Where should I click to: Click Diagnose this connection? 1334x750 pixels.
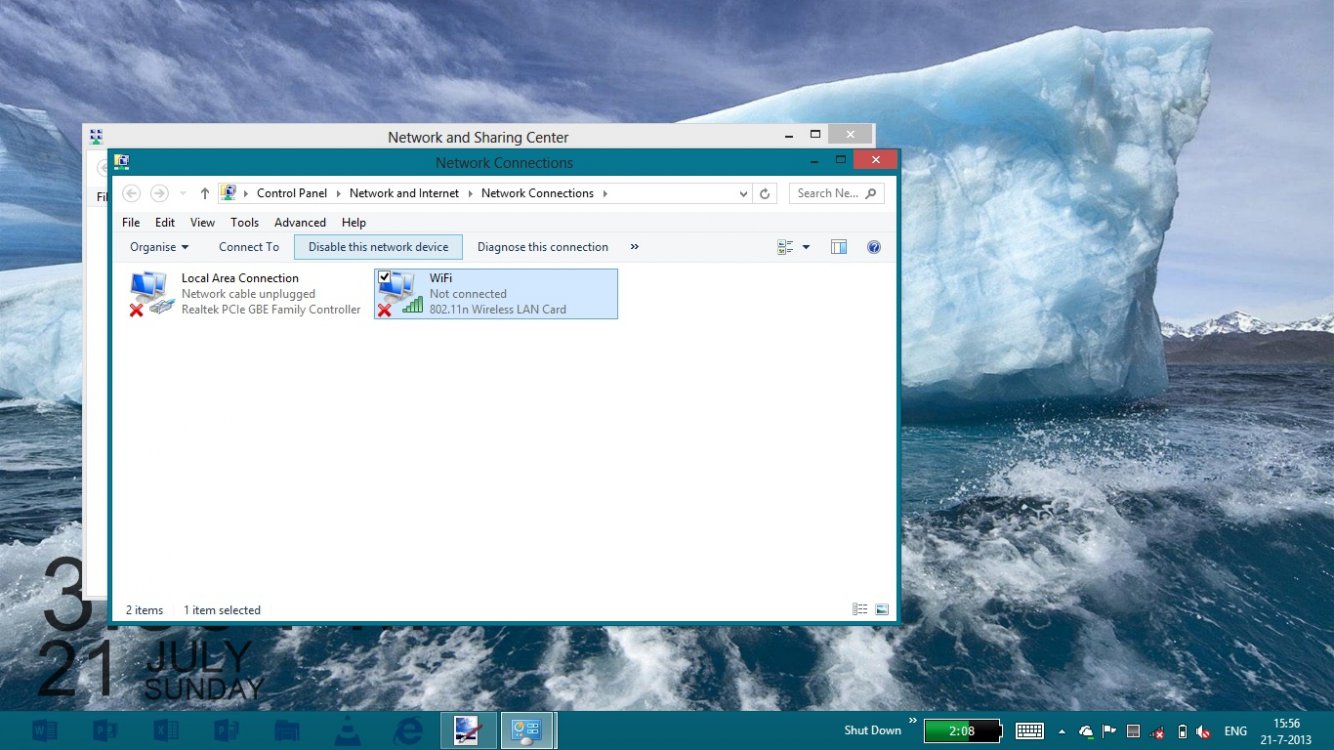coord(543,247)
